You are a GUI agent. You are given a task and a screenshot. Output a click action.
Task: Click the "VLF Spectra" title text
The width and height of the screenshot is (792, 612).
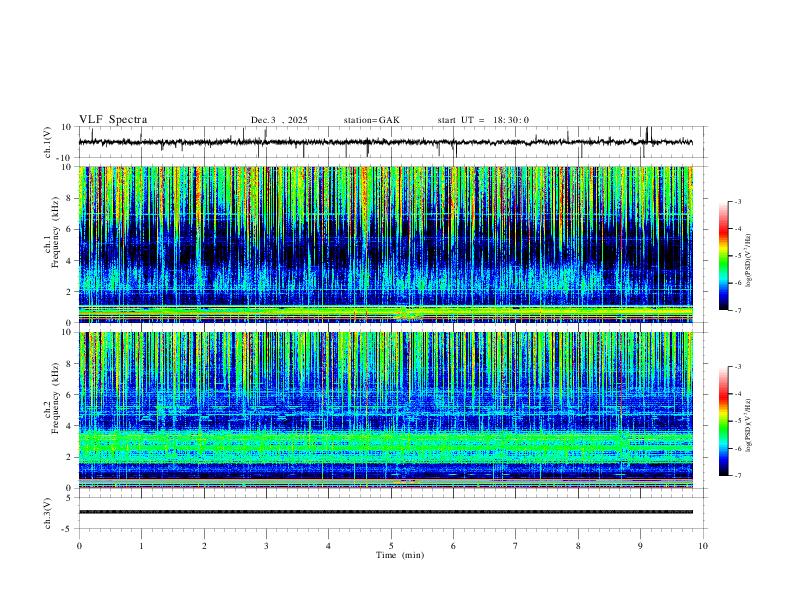(113, 120)
